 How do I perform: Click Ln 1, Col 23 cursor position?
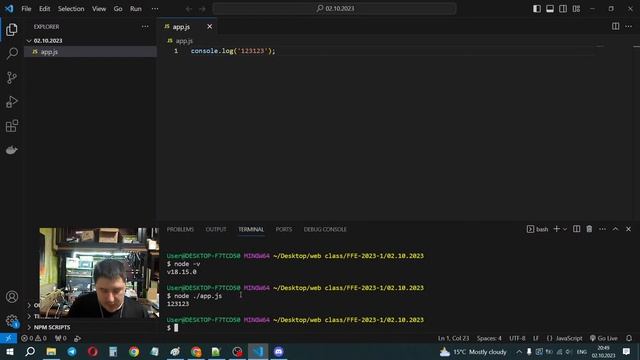click(x=453, y=338)
